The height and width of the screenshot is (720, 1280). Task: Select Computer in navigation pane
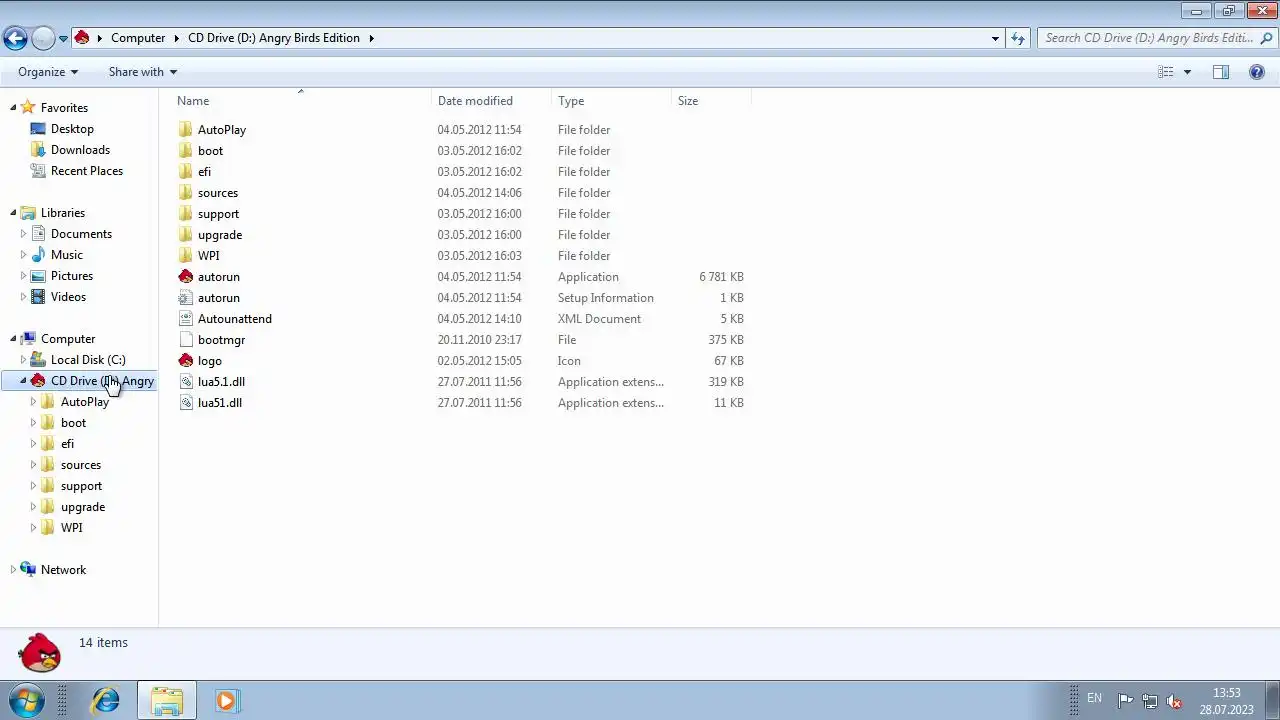[x=68, y=339]
